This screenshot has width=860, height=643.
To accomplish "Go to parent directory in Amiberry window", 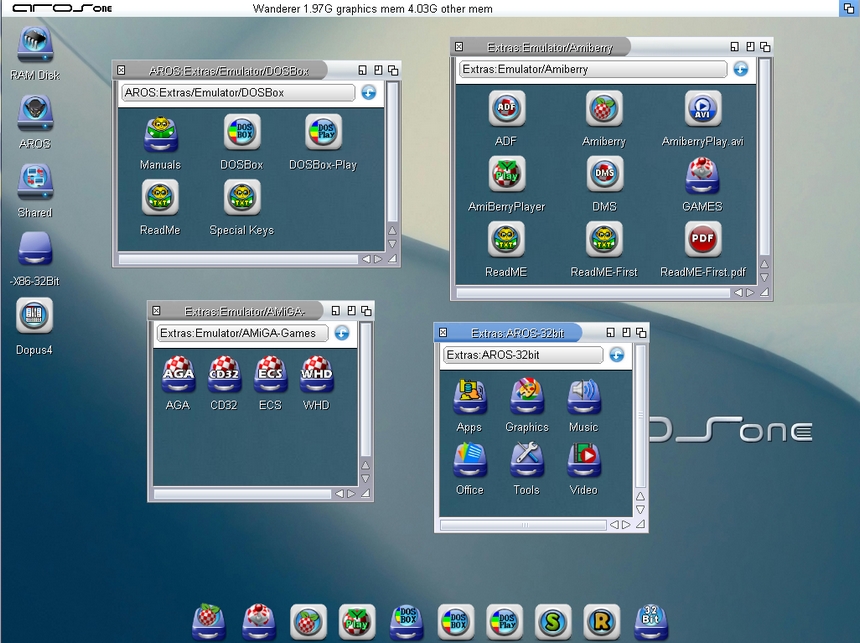I will point(740,69).
